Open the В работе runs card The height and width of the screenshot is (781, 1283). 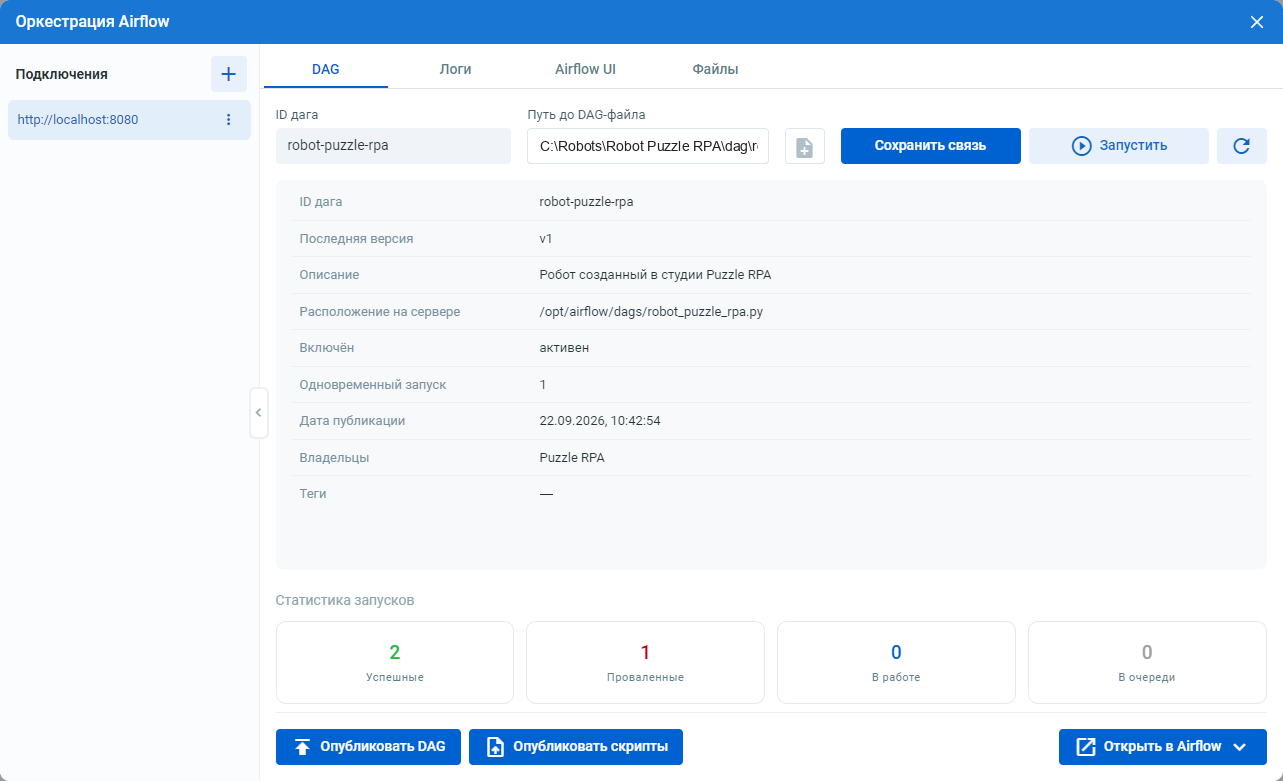[x=896, y=662]
